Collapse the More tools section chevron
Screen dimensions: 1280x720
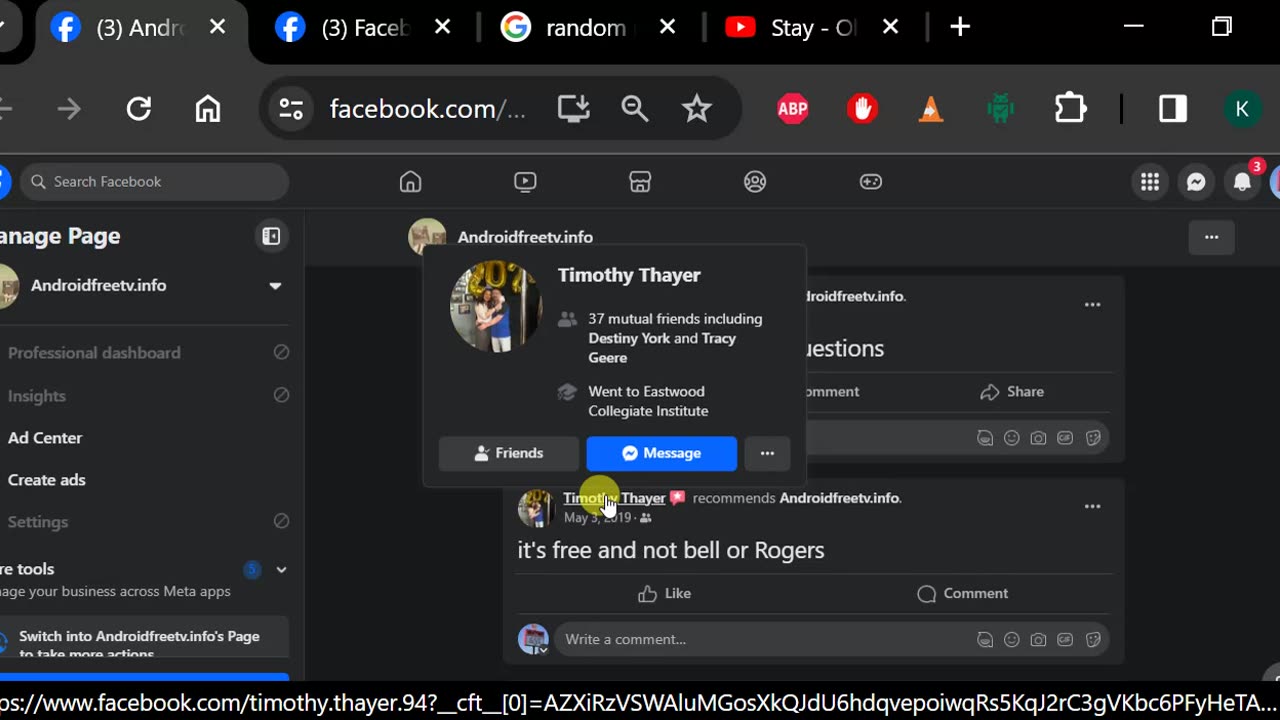281,569
